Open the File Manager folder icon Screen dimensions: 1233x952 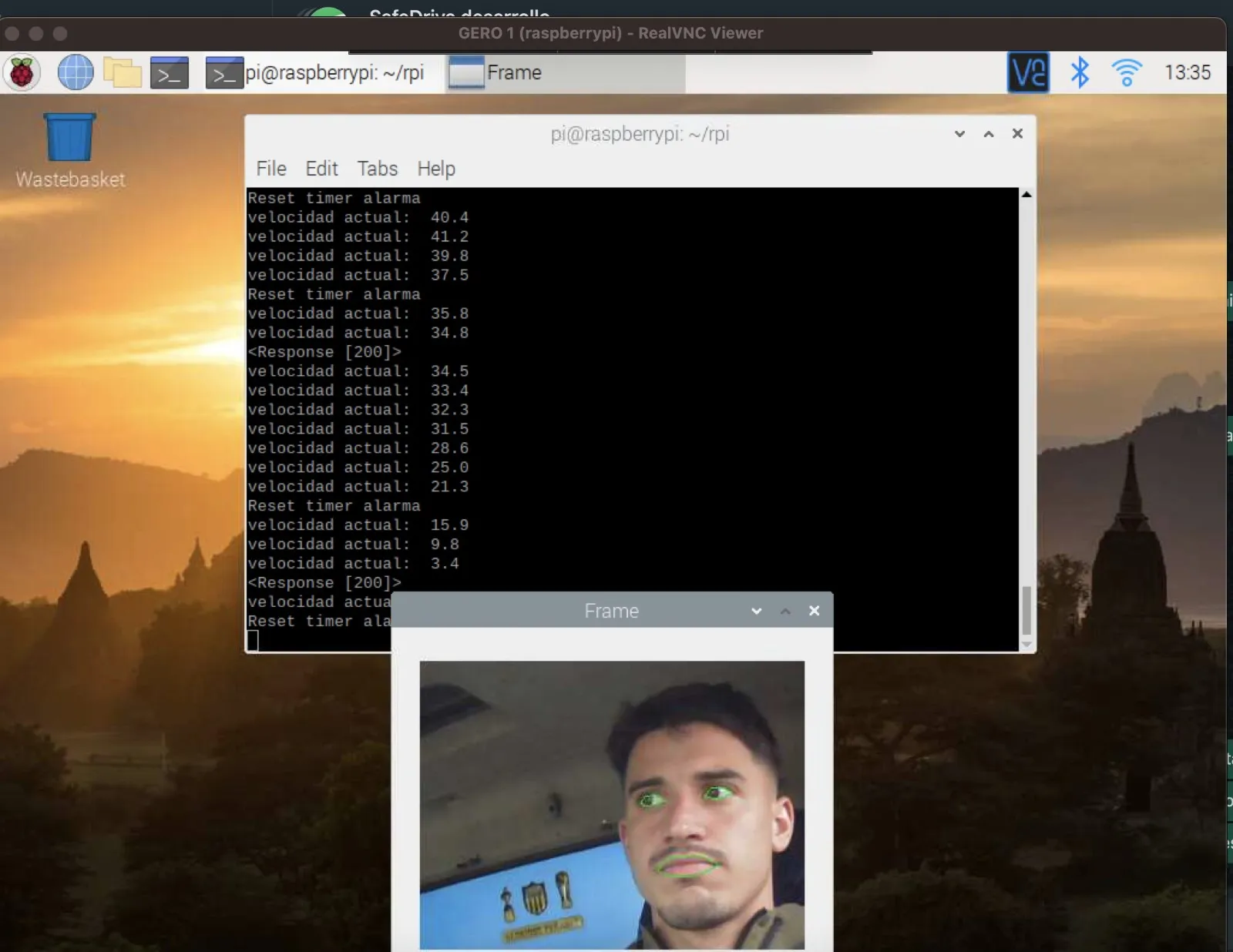click(x=122, y=73)
